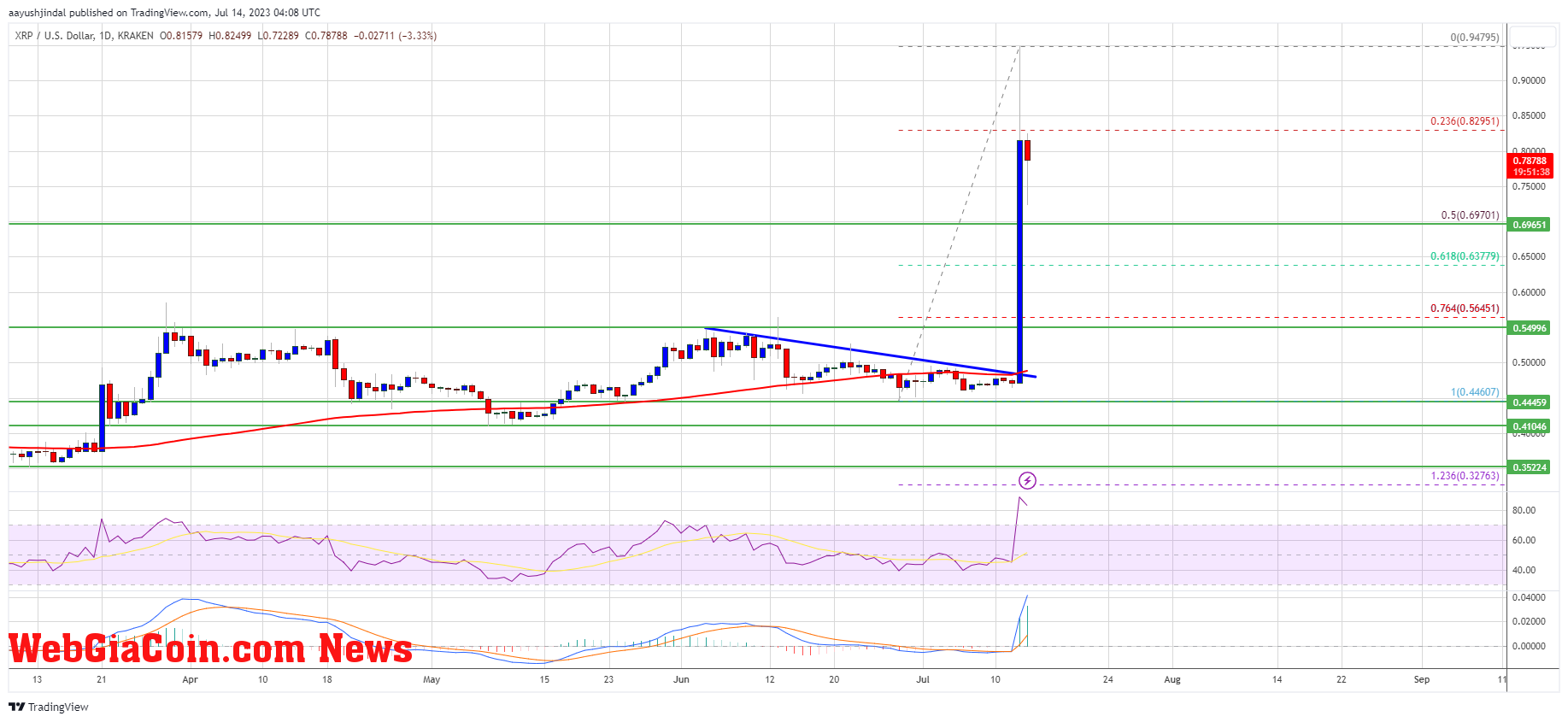This screenshot has width=1568, height=722.
Task: Click the May date axis label
Action: click(x=432, y=680)
